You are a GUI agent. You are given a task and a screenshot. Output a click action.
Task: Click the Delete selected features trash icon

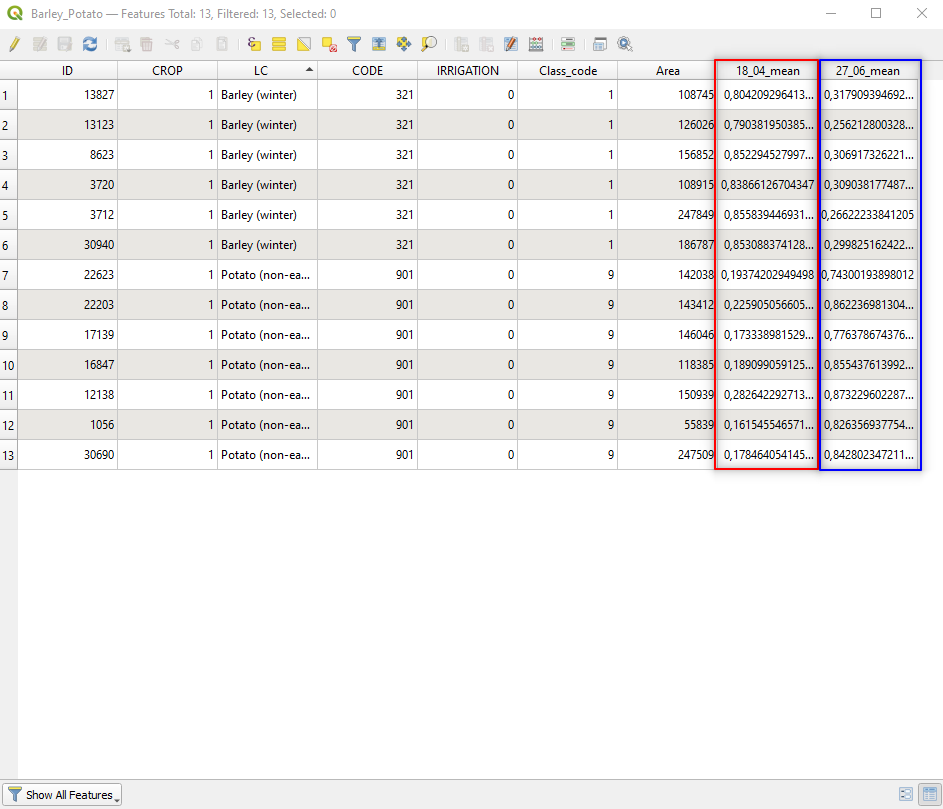147,44
